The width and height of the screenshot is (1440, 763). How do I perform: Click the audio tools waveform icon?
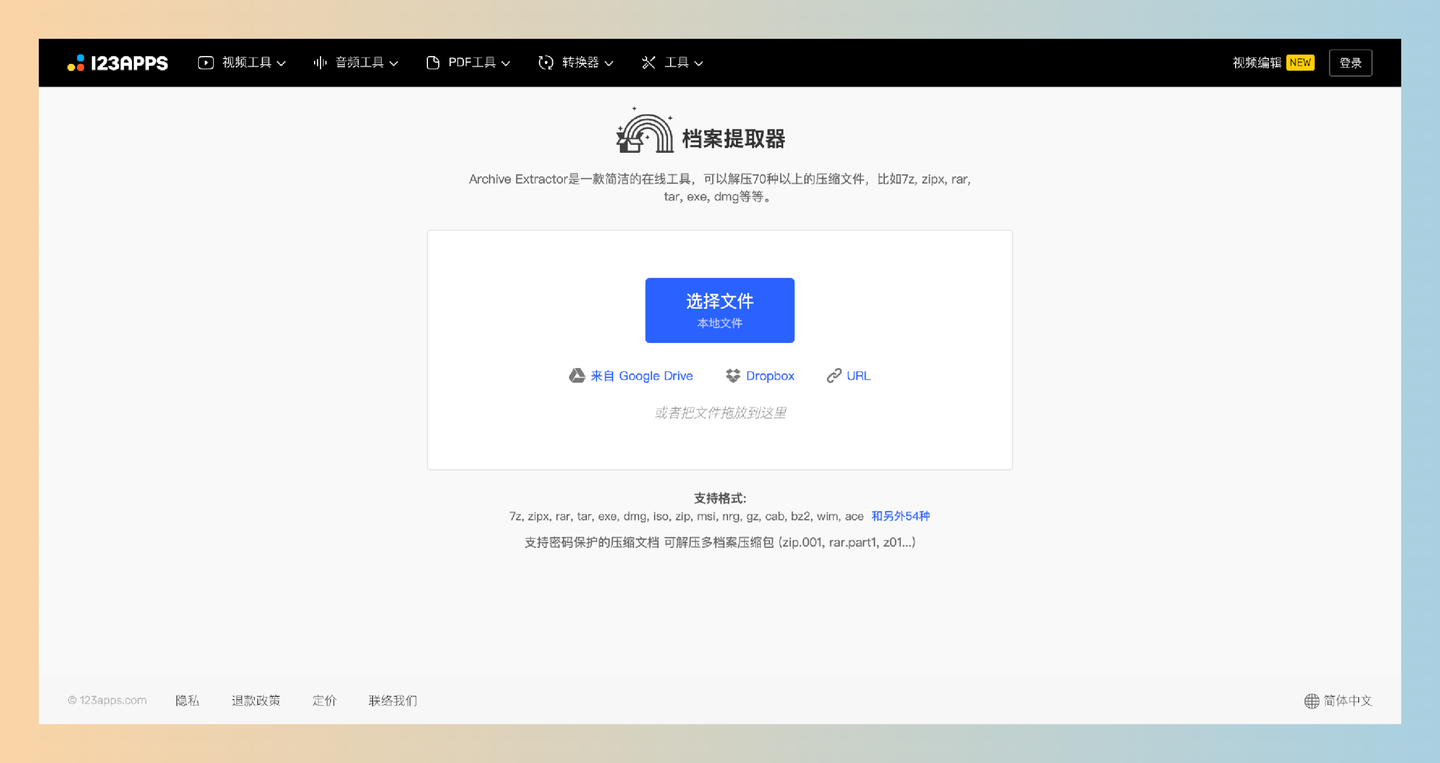tap(319, 62)
